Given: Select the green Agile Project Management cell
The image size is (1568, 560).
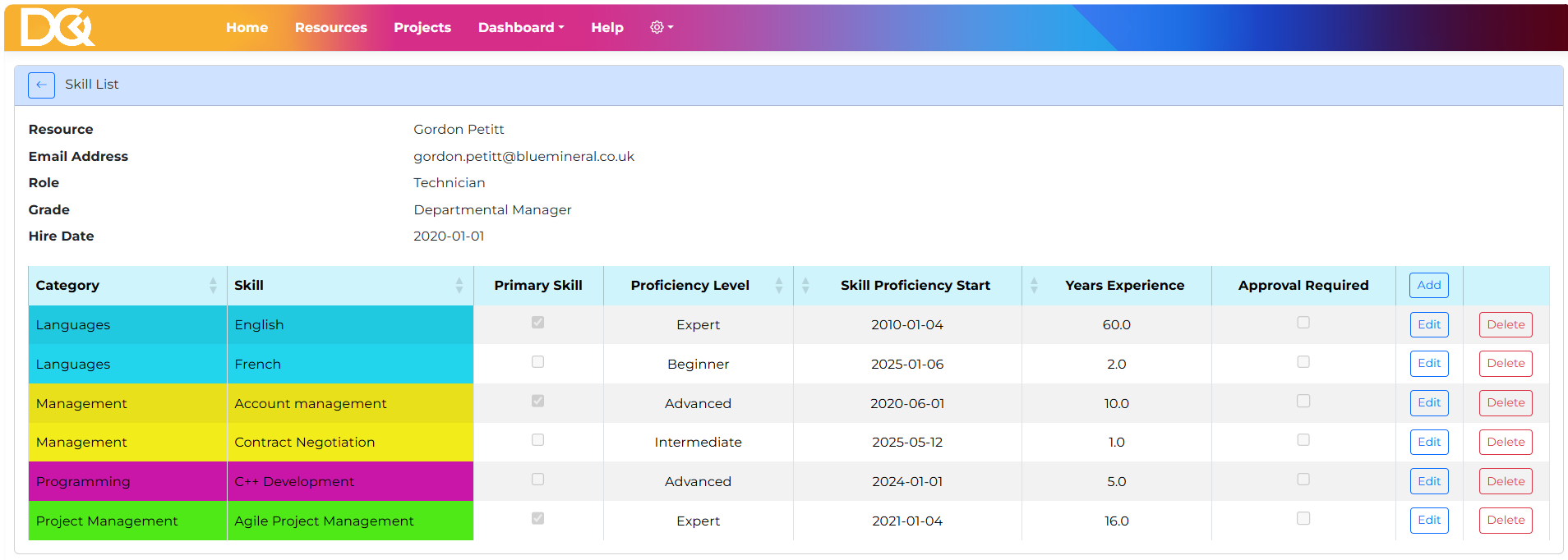Looking at the screenshot, I should tap(349, 521).
